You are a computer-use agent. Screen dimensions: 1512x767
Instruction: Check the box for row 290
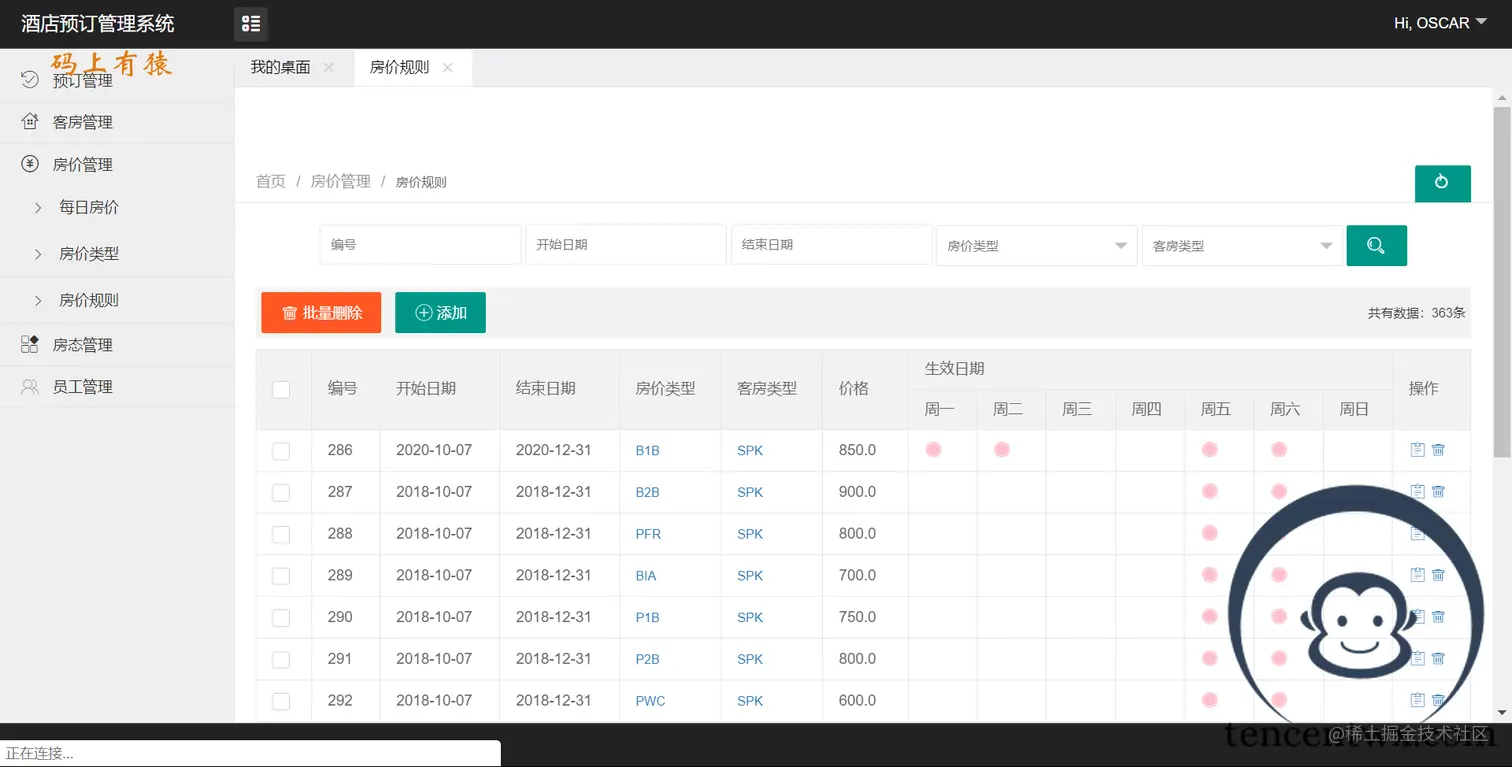[281, 618]
